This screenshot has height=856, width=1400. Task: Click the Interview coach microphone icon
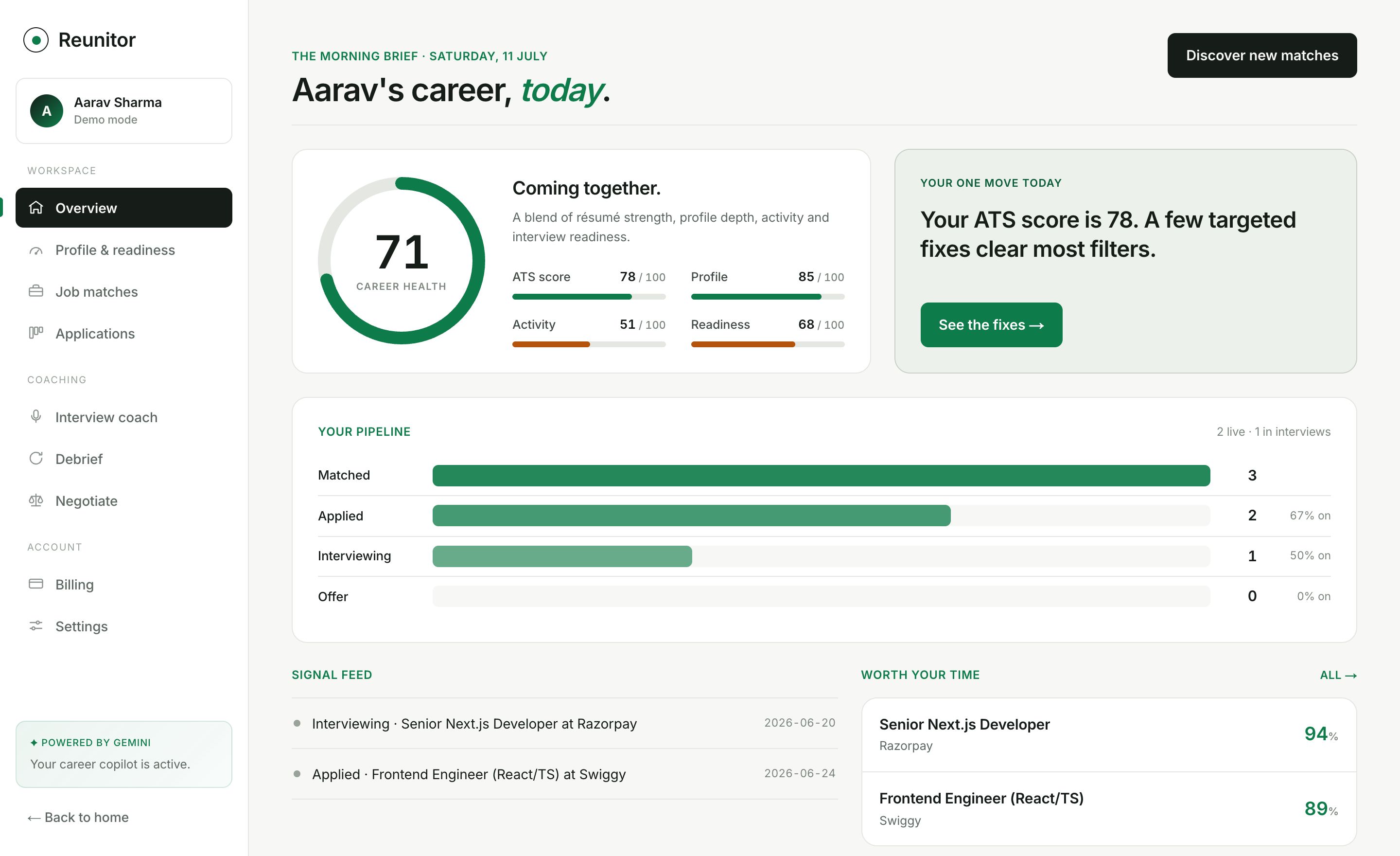(36, 416)
